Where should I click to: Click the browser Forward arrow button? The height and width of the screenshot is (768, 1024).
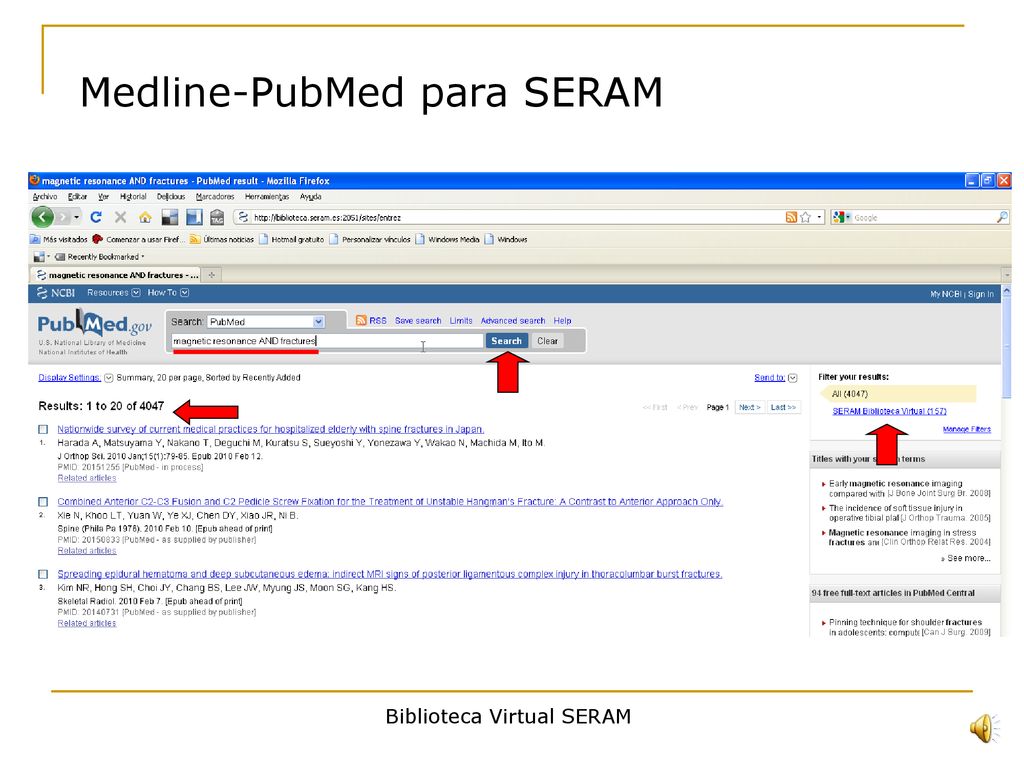62,217
